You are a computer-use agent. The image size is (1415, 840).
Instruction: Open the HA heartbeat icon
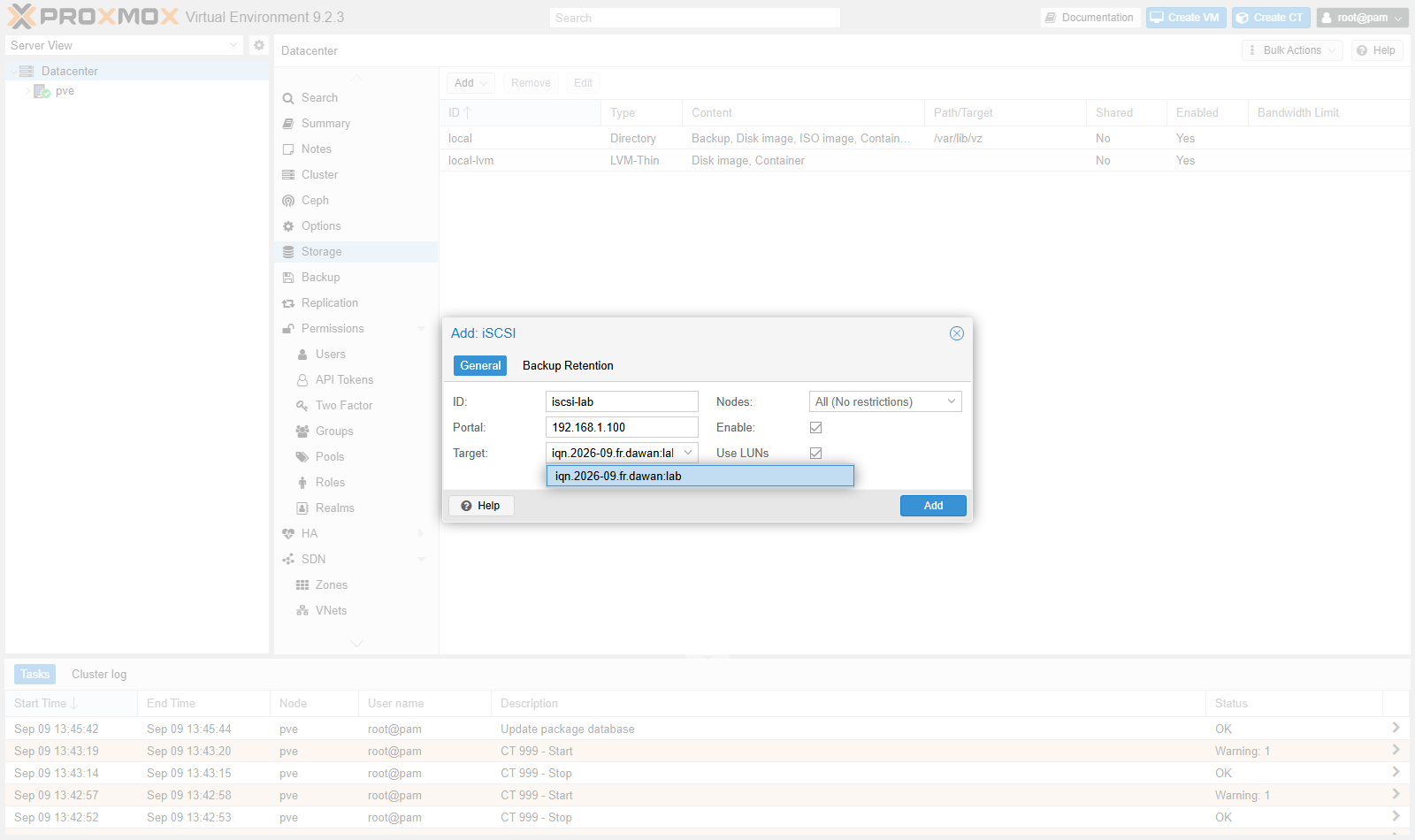pyautogui.click(x=288, y=534)
